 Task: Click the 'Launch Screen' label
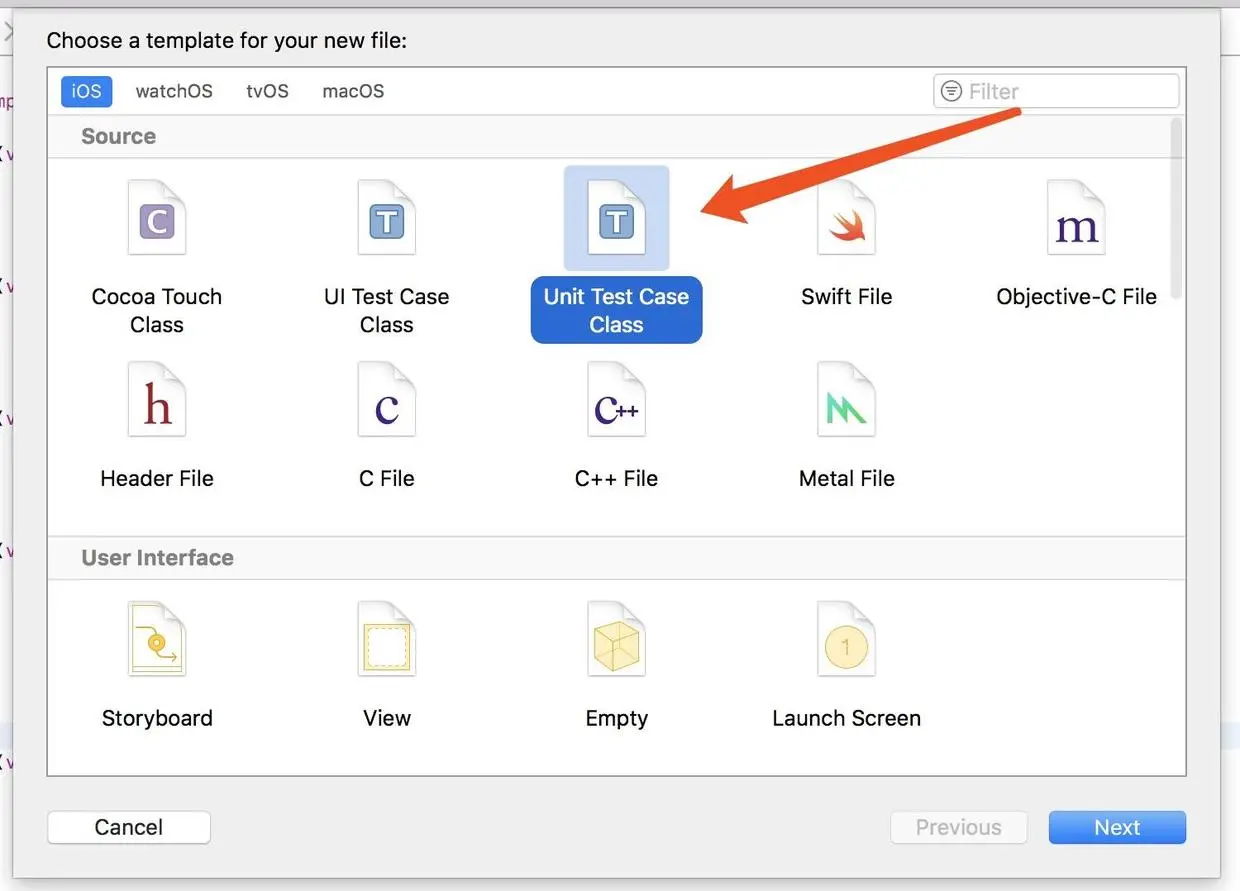pyautogui.click(x=847, y=718)
